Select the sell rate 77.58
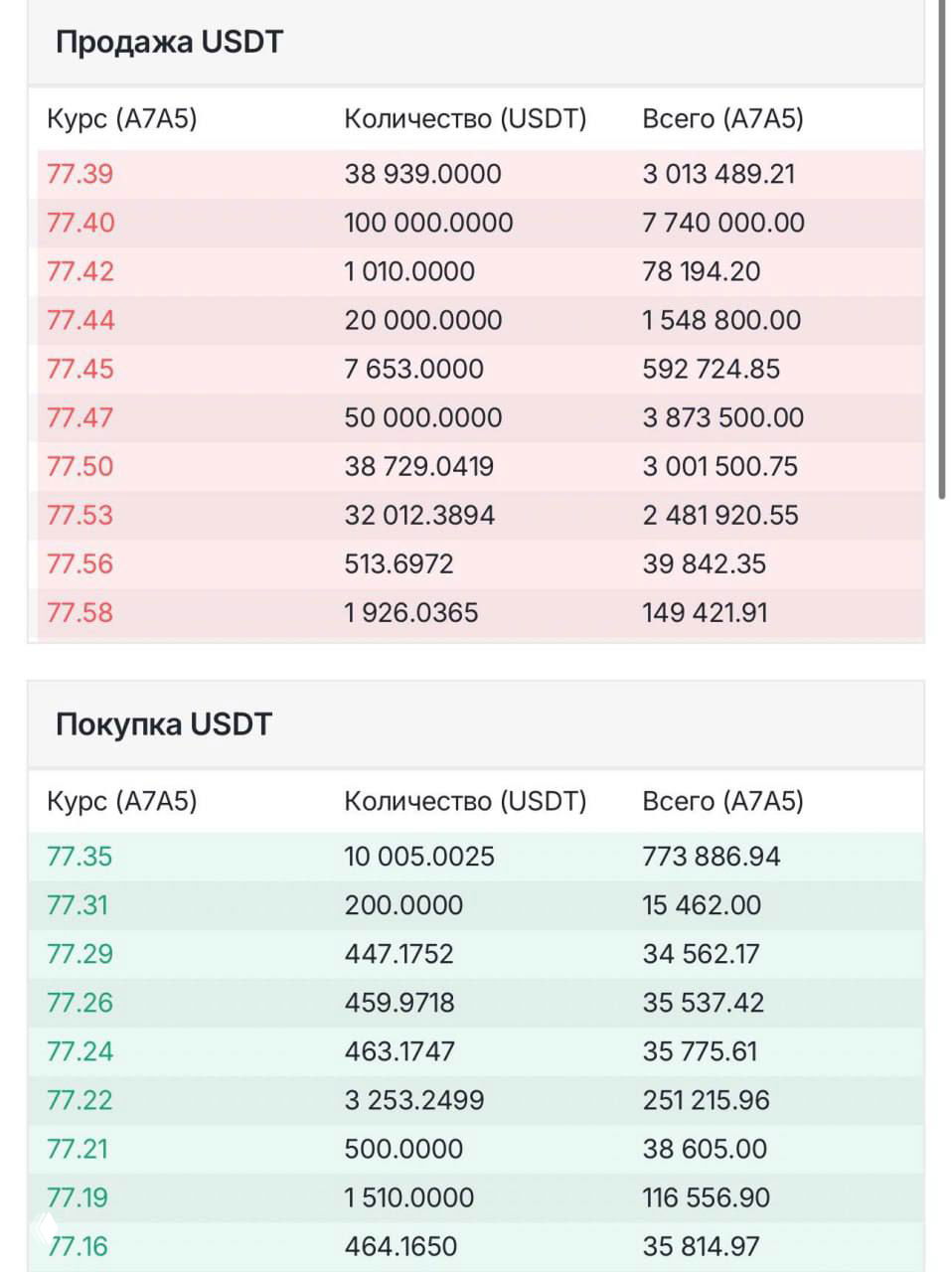Viewport: 952px width, 1272px height. 79,613
